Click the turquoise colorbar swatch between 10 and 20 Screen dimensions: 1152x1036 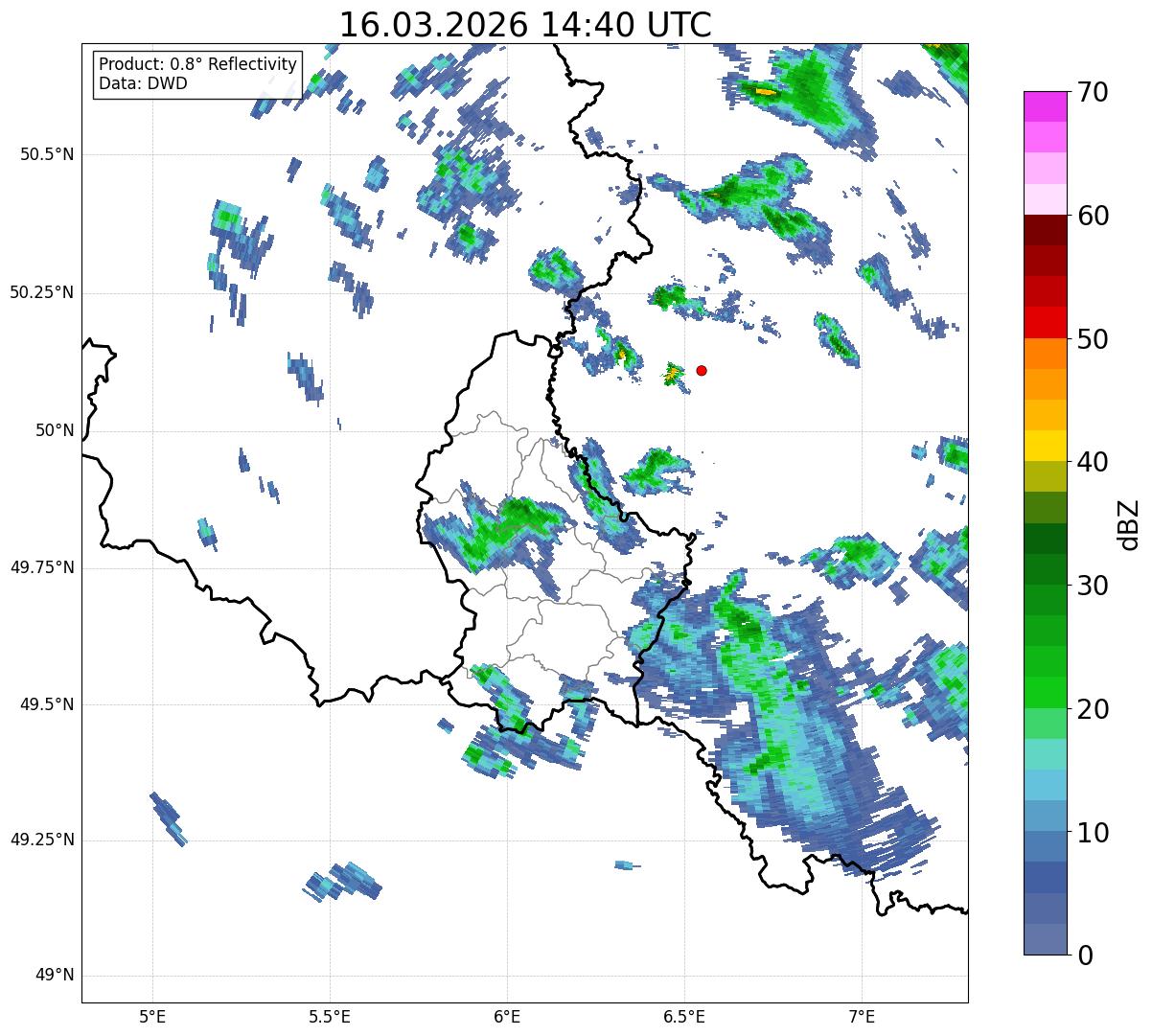click(1045, 753)
